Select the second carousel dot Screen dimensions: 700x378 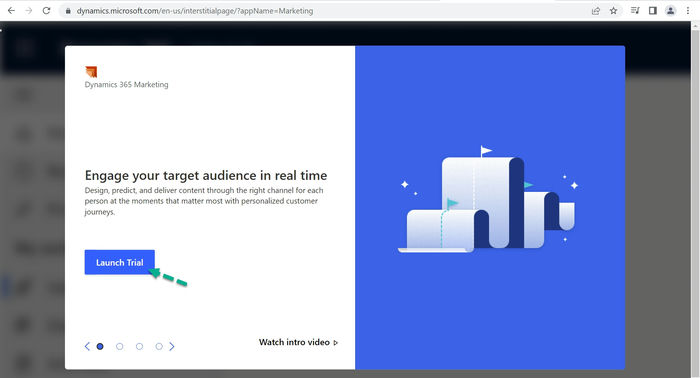(x=120, y=346)
